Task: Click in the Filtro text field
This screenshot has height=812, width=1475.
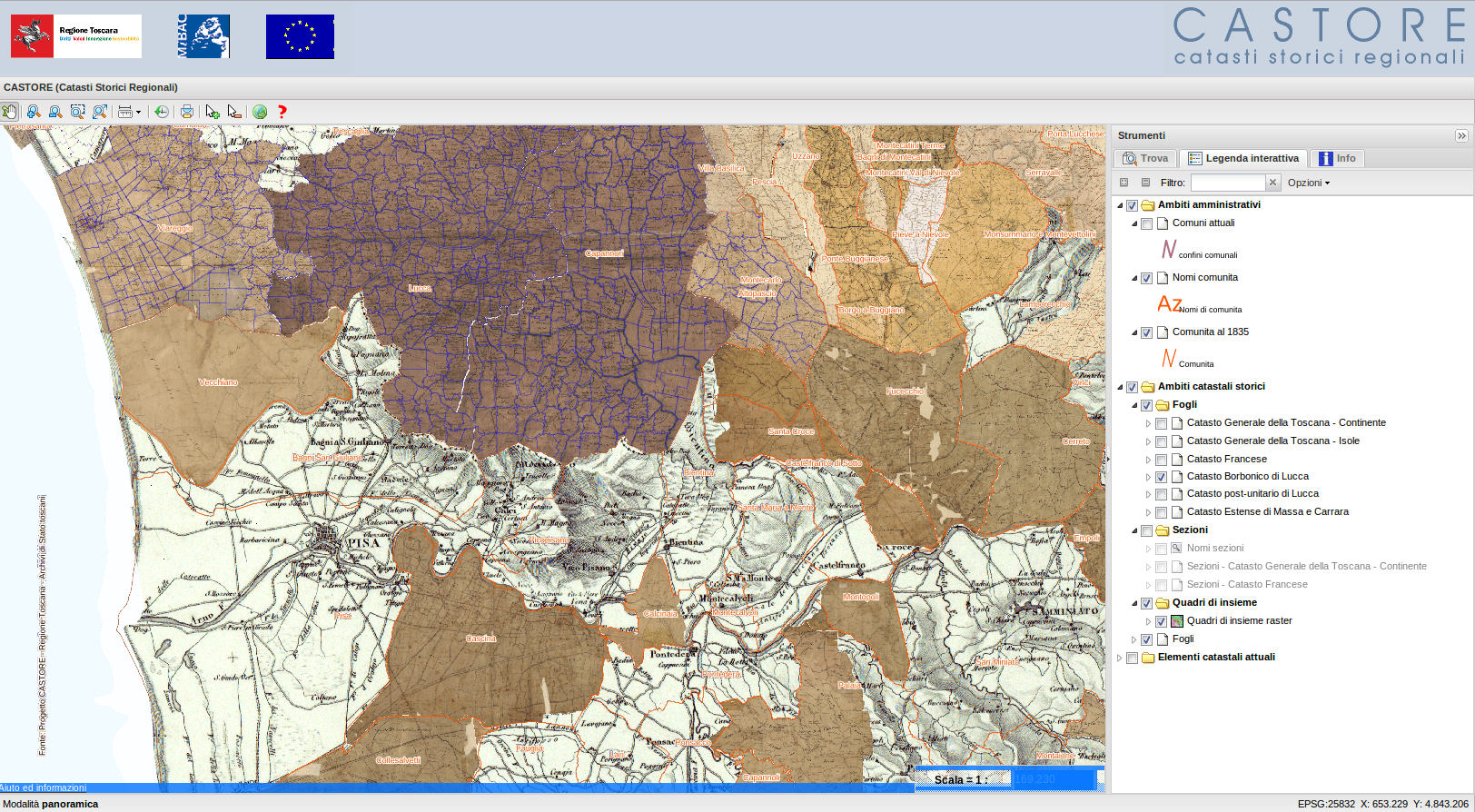Action: pos(1228,183)
